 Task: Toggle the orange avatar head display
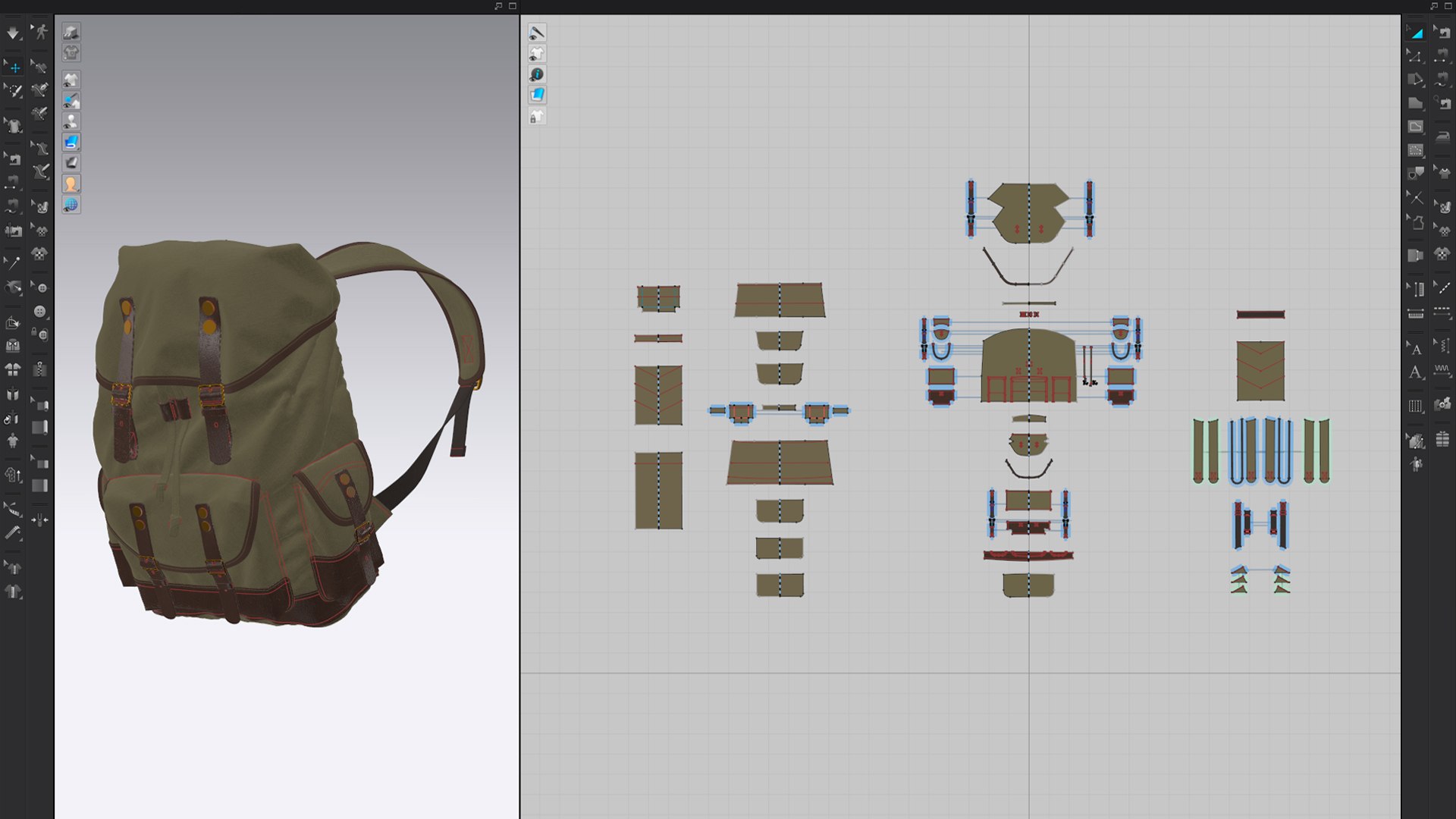(71, 184)
